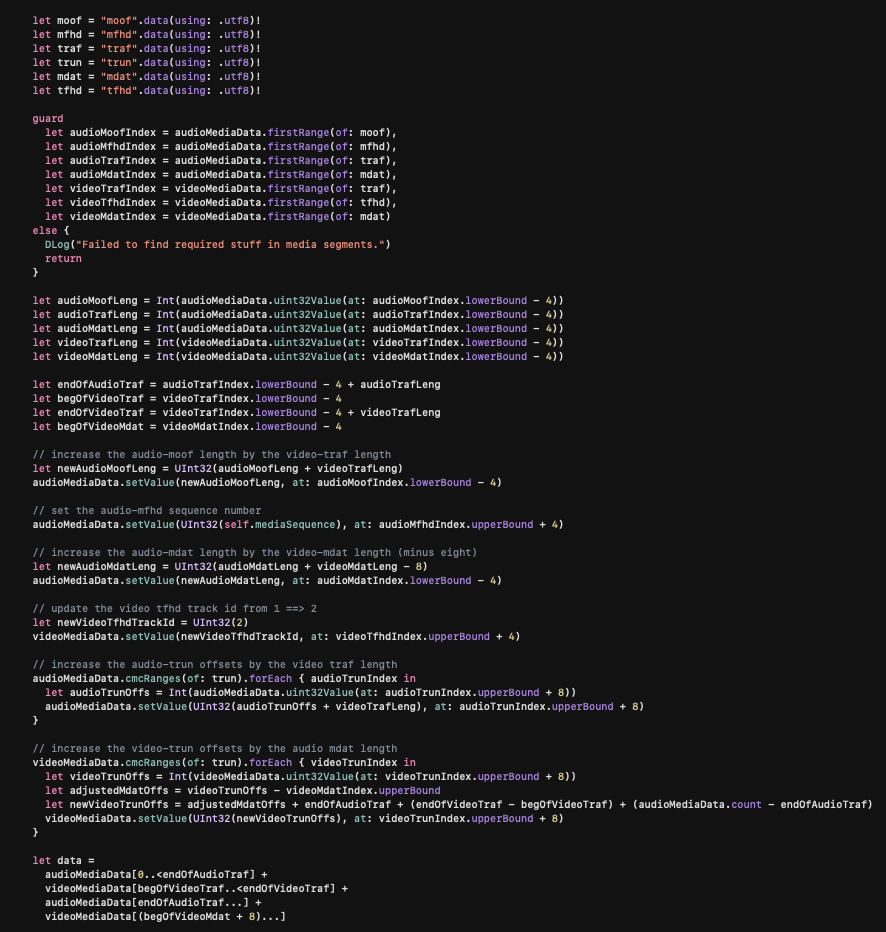Click the line declaring 'let mdat' constant
Viewport: 886px width, 932px height.
point(147,77)
